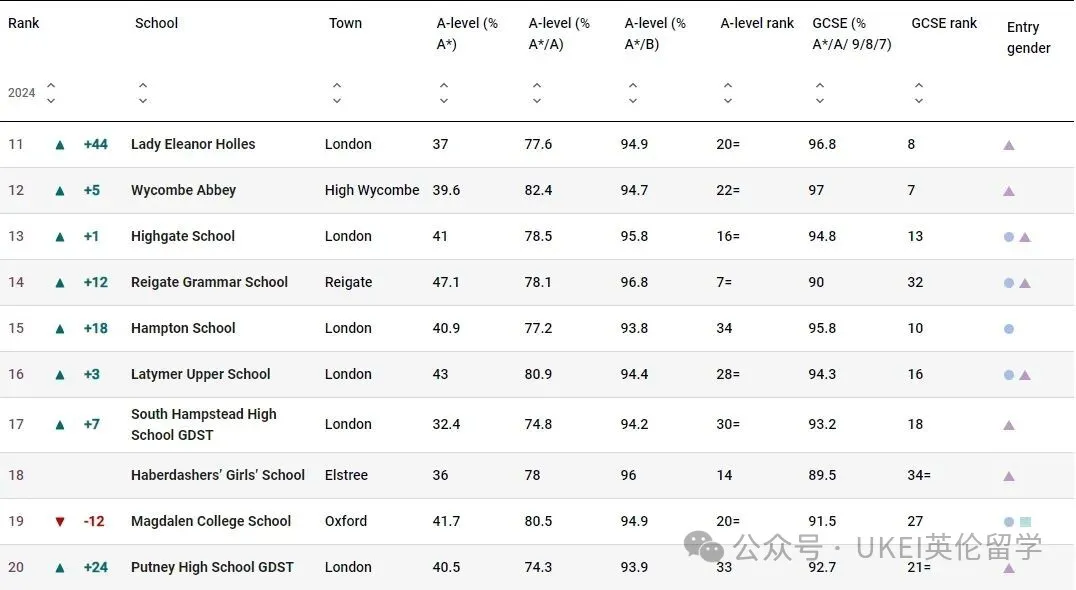
Task: Click the blue circle icon in Hampton School row
Action: pyautogui.click(x=1009, y=329)
